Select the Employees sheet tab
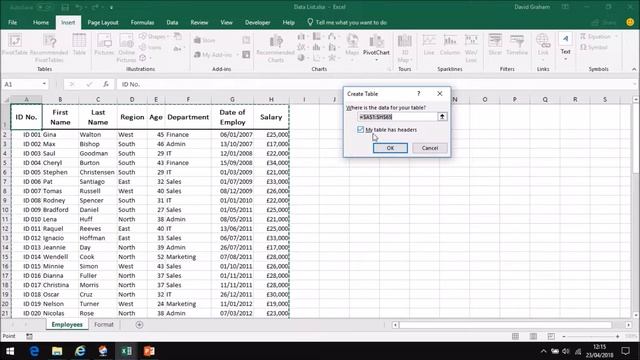Image resolution: width=640 pixels, height=360 pixels. [67, 324]
